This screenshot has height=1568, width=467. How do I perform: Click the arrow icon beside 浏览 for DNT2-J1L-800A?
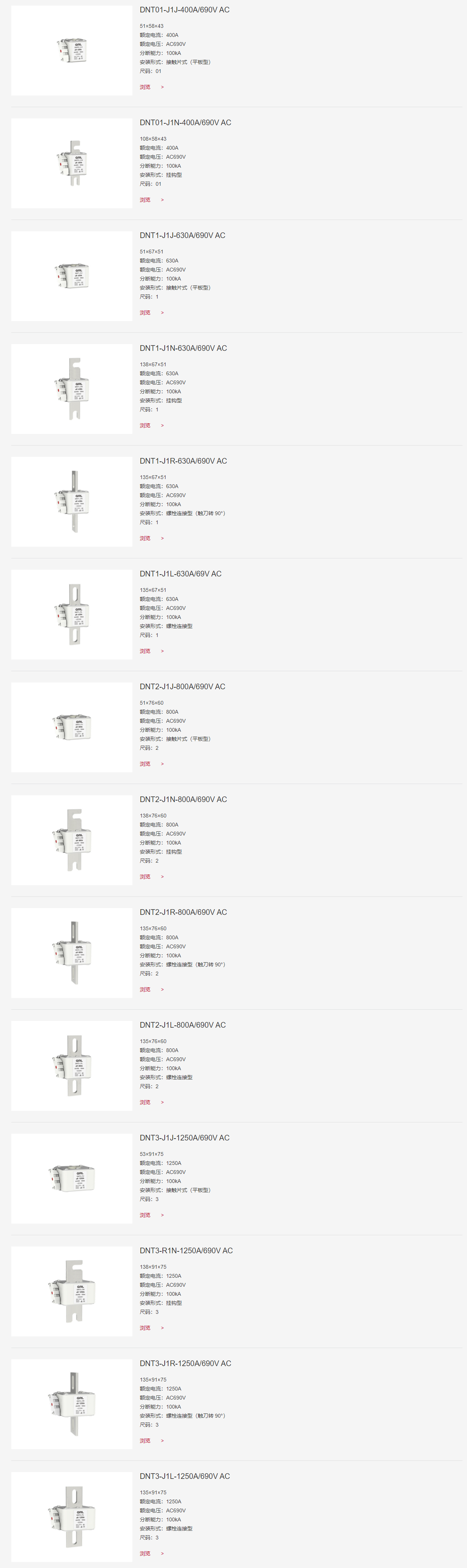point(162,1102)
